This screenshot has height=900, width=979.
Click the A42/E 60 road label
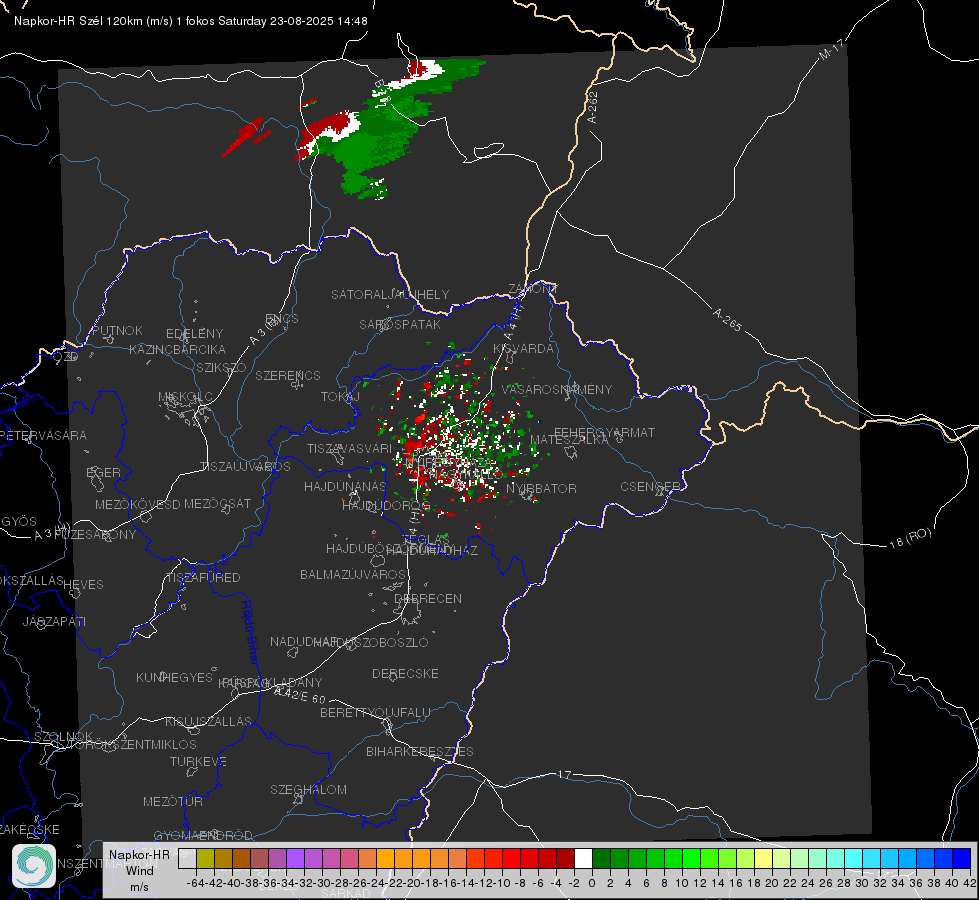(300, 695)
